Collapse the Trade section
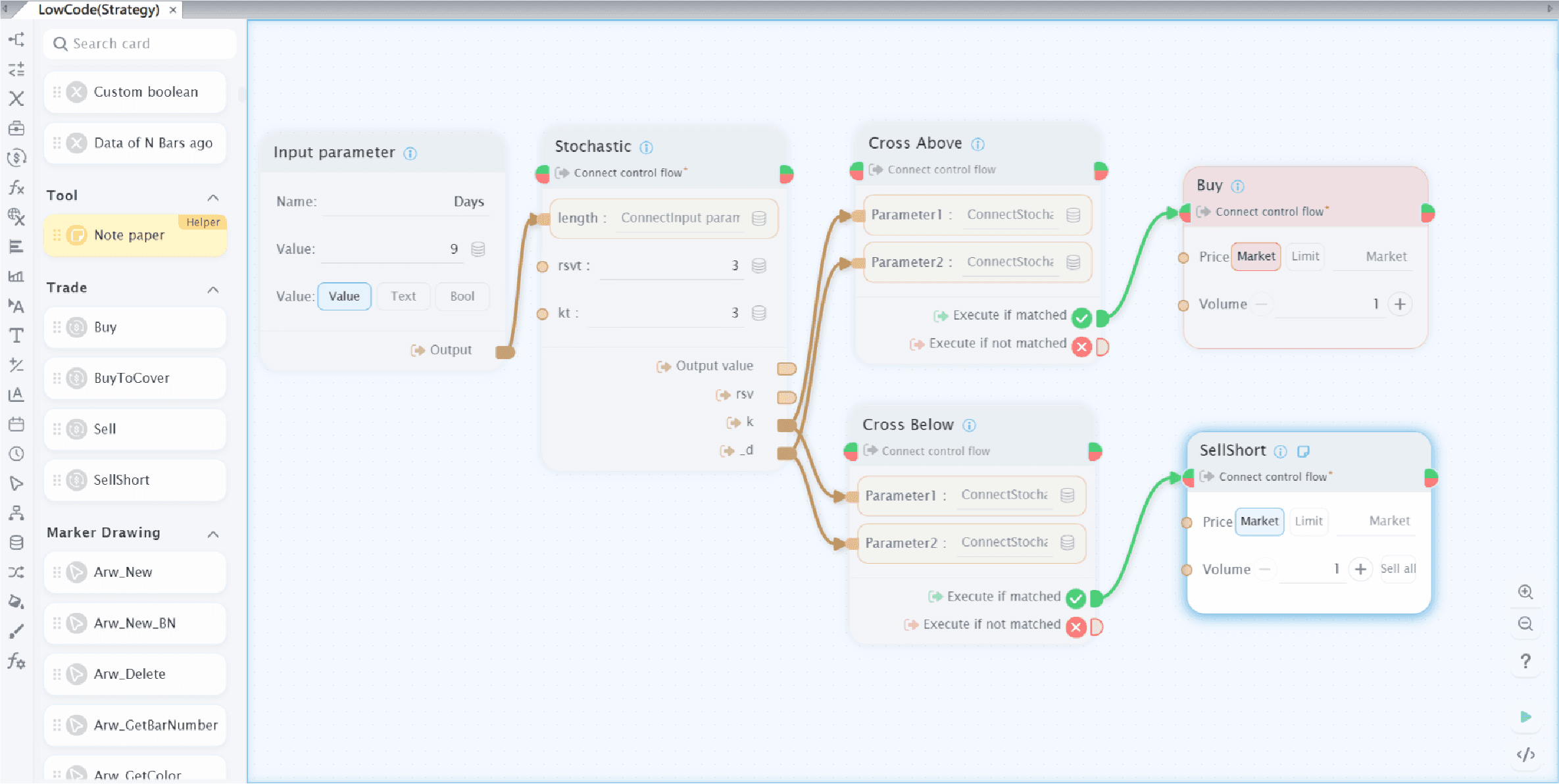 pos(213,289)
